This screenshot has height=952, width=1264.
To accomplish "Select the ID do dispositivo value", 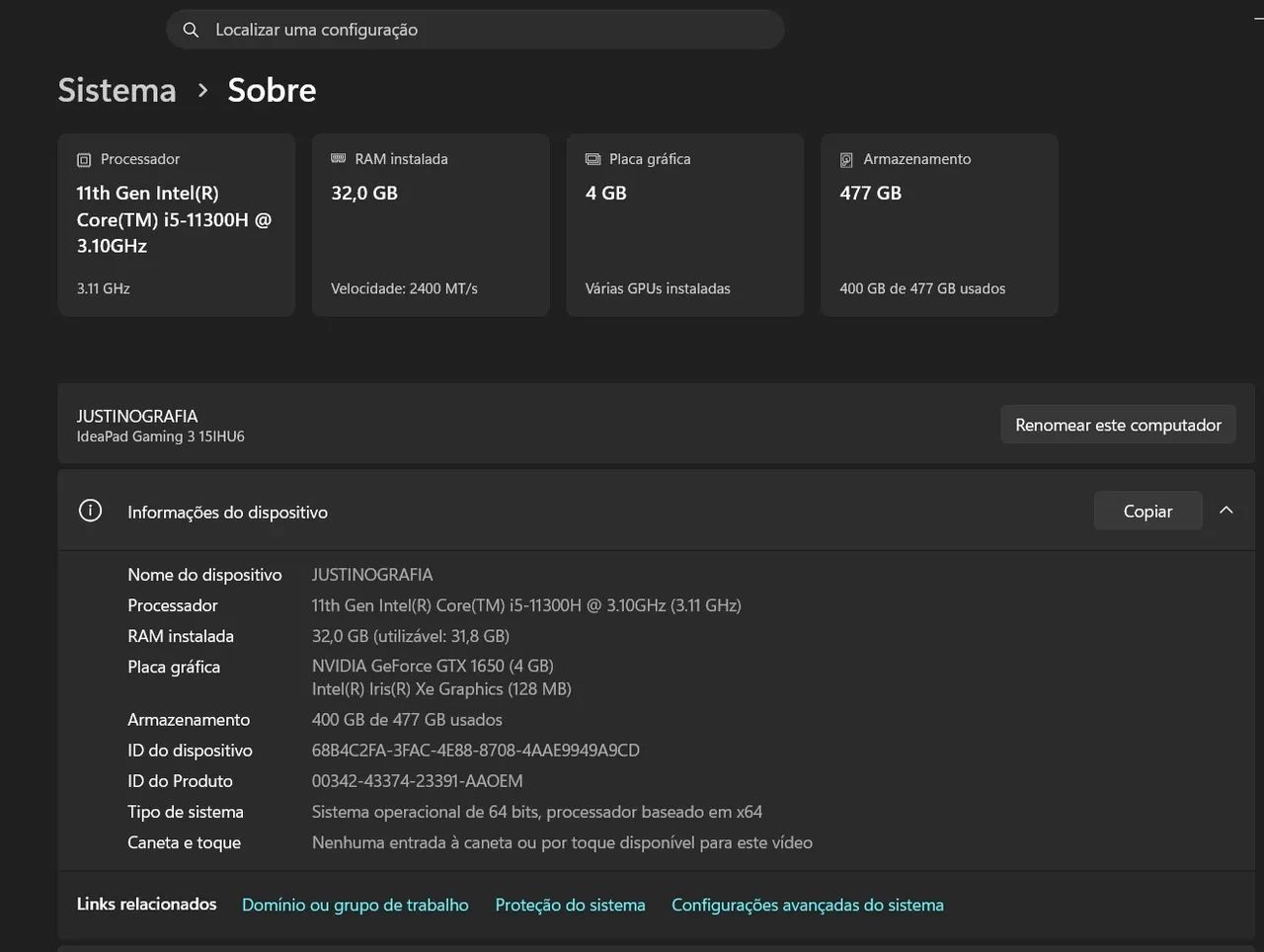I will pyautogui.click(x=476, y=751).
